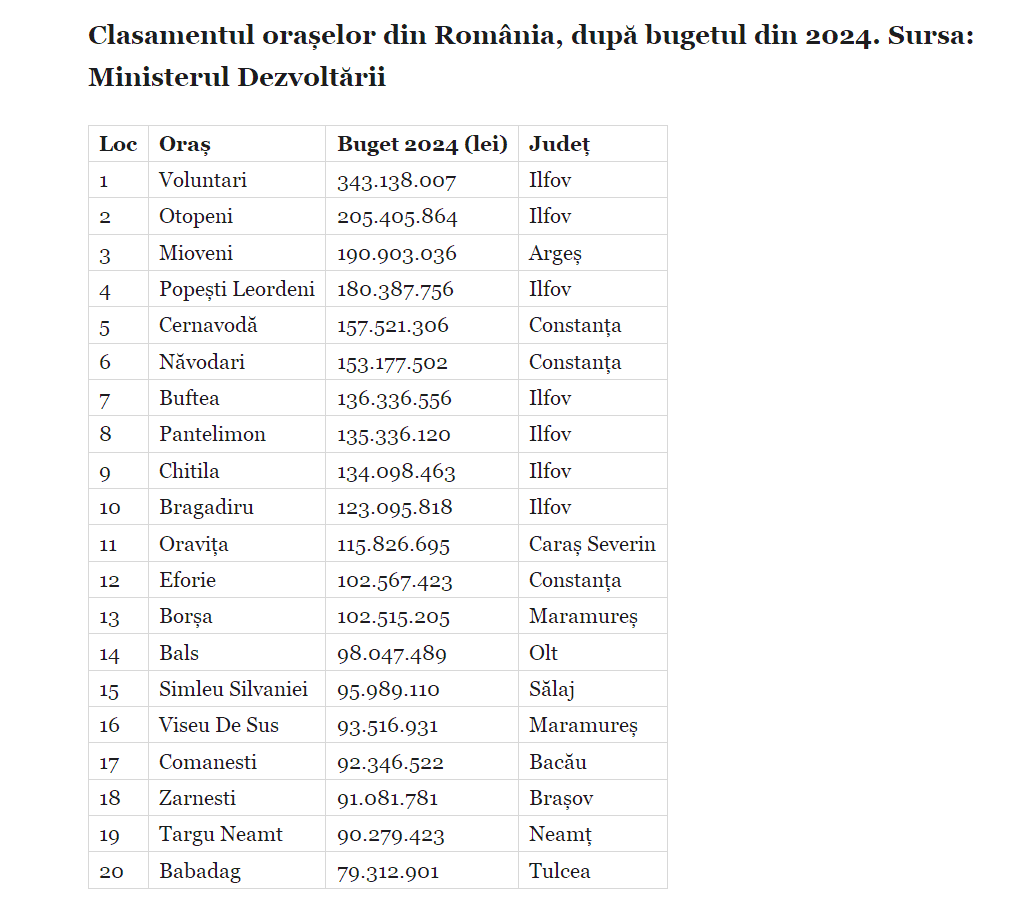Click the Bragadiru cell

click(206, 507)
